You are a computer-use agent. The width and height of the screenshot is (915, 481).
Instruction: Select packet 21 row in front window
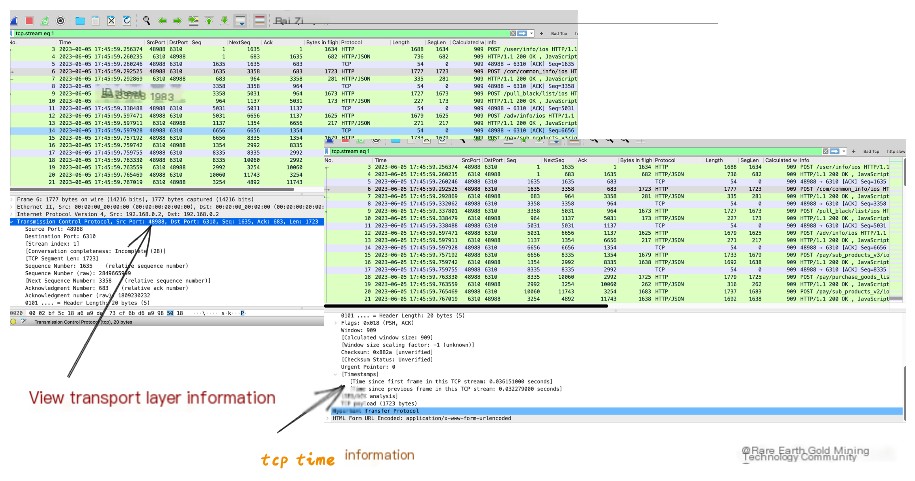point(607,299)
